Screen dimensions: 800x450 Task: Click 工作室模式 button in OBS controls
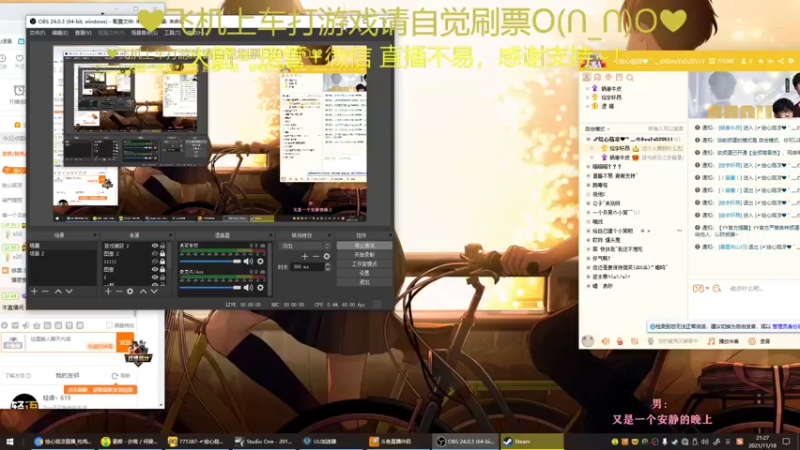[364, 264]
